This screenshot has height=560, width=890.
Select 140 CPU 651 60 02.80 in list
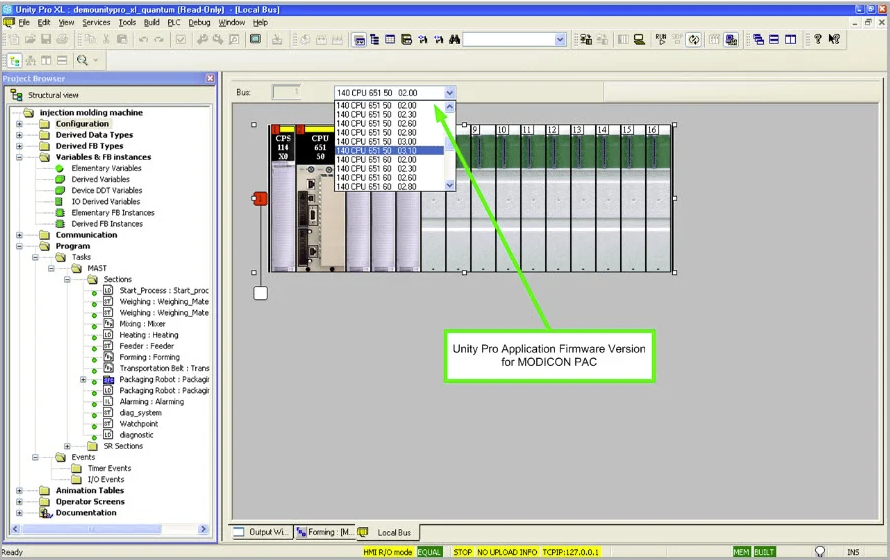(x=389, y=186)
